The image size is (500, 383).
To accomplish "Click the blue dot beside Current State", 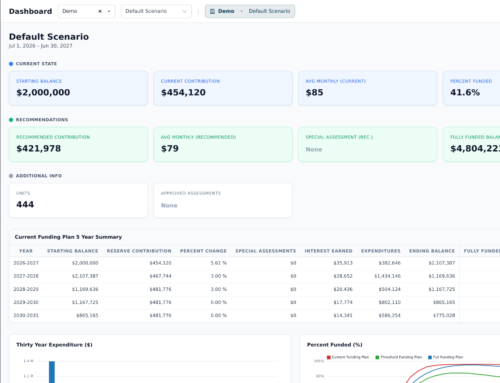I will [11, 64].
